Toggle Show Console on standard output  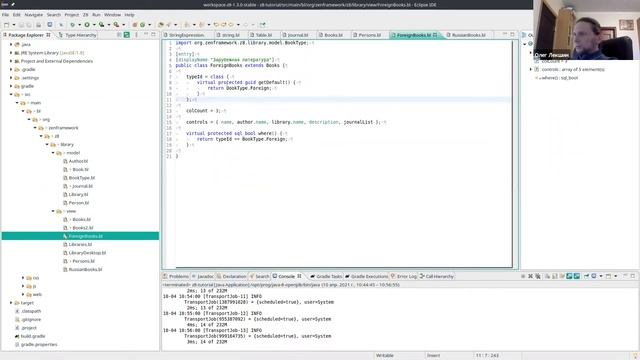click(x=569, y=276)
